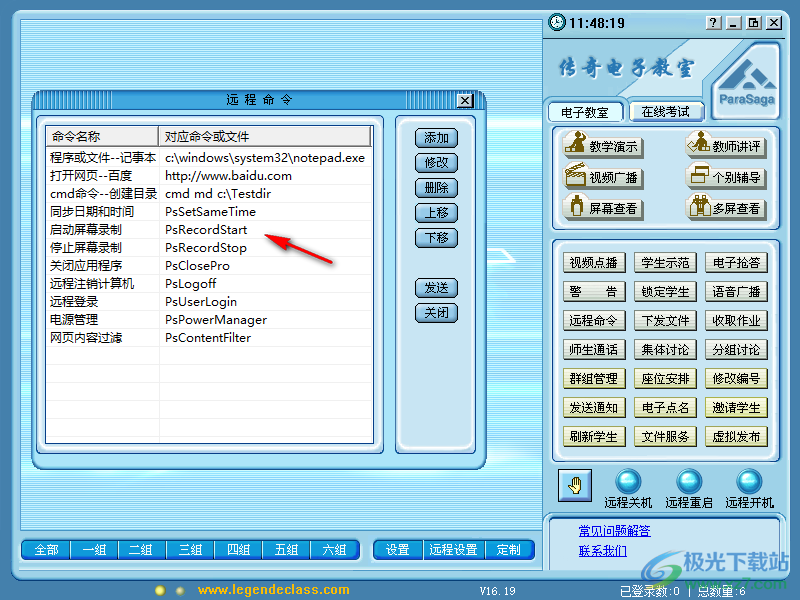800x600 pixels.
Task: Click the 命令名称 column header
Action: click(x=102, y=136)
